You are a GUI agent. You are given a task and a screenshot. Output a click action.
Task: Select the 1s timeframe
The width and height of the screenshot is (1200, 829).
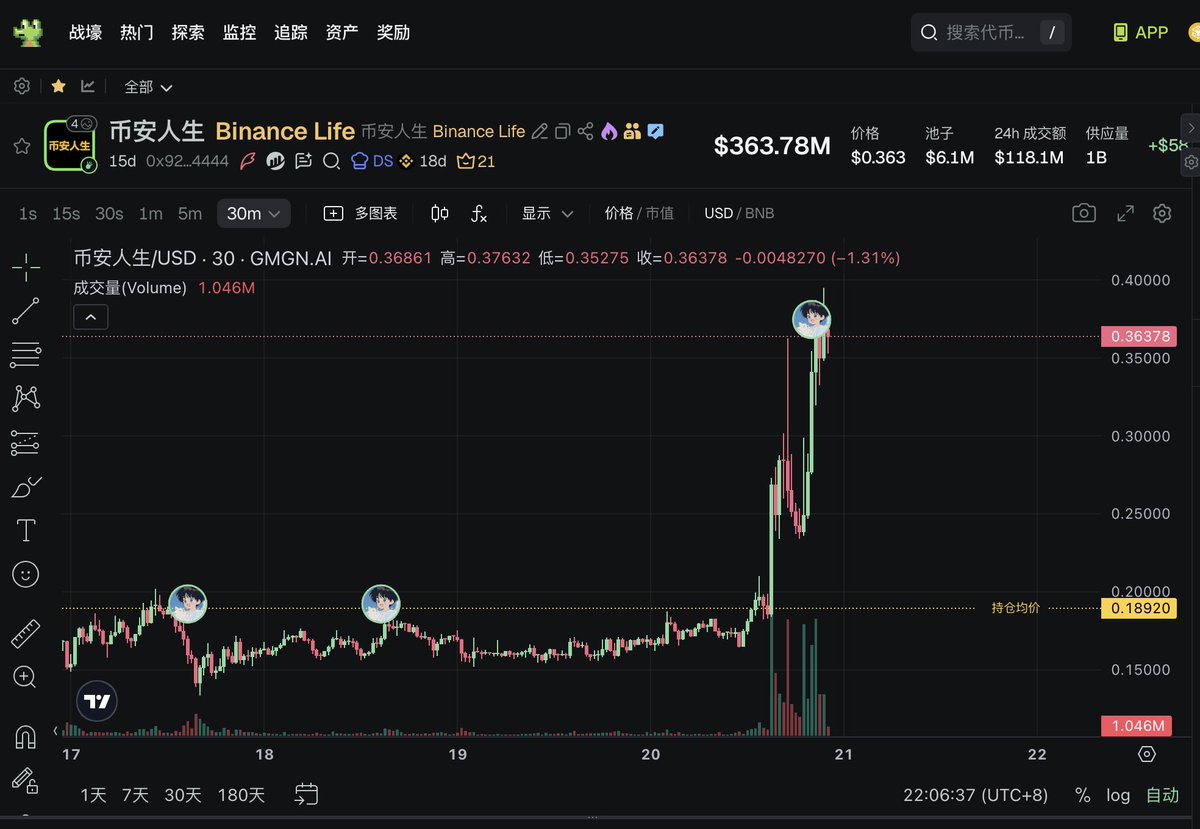coord(28,213)
